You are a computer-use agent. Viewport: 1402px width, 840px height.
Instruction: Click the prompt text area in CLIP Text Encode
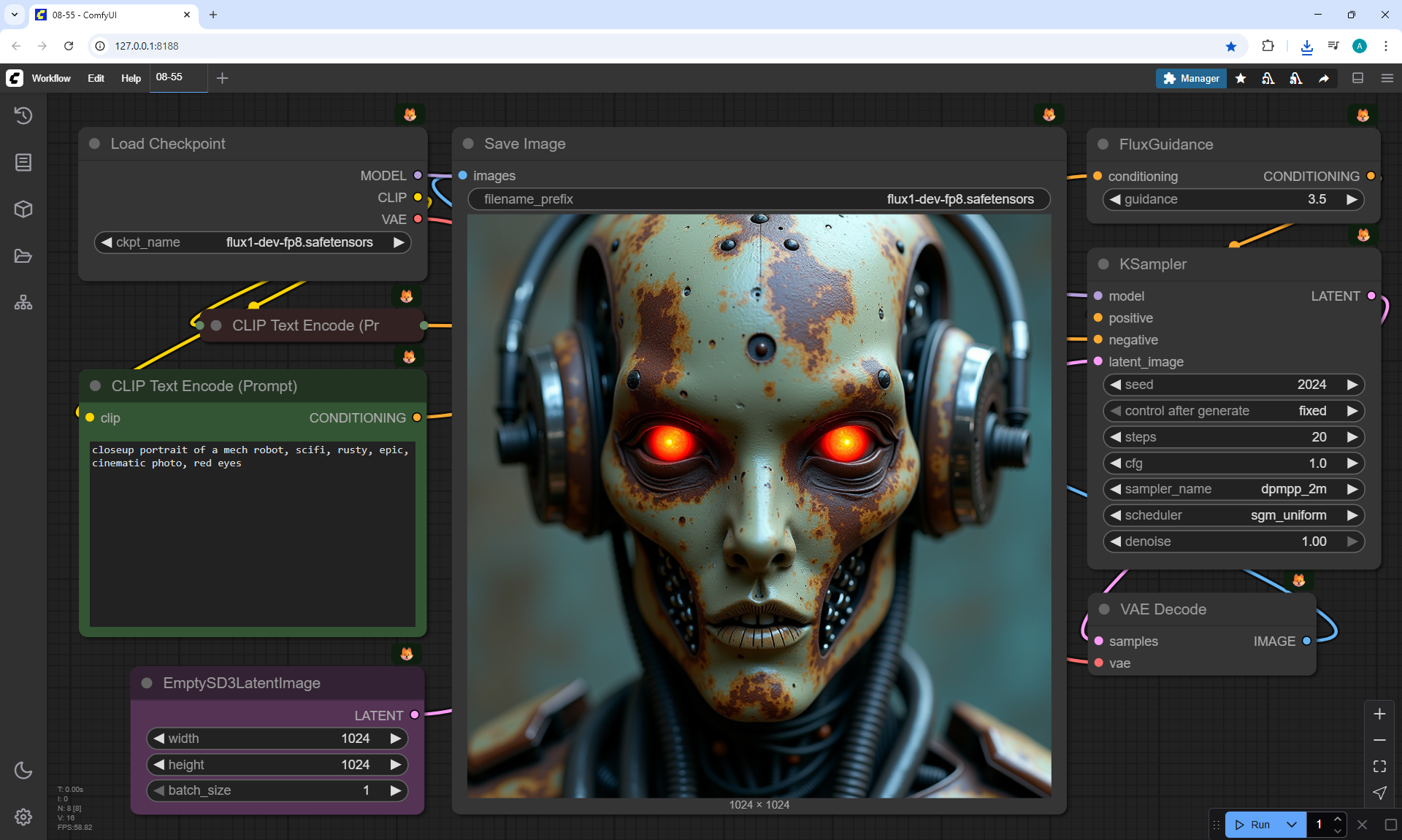coord(253,533)
